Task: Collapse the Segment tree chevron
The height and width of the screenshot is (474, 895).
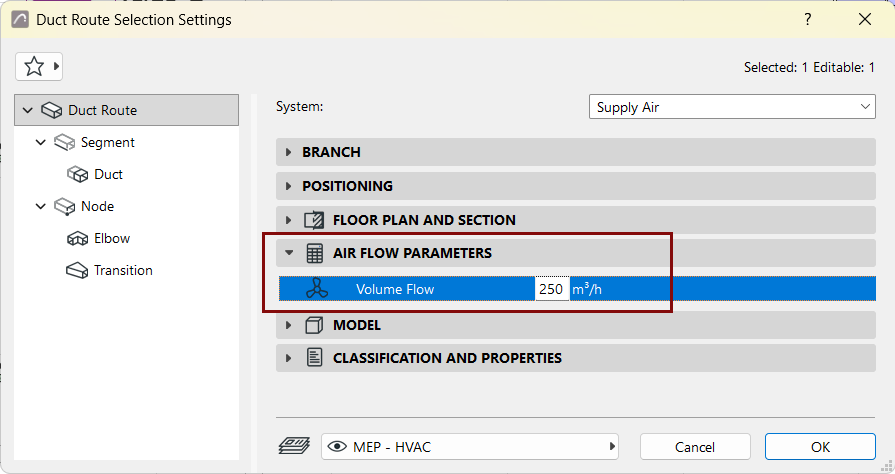Action: coord(41,142)
